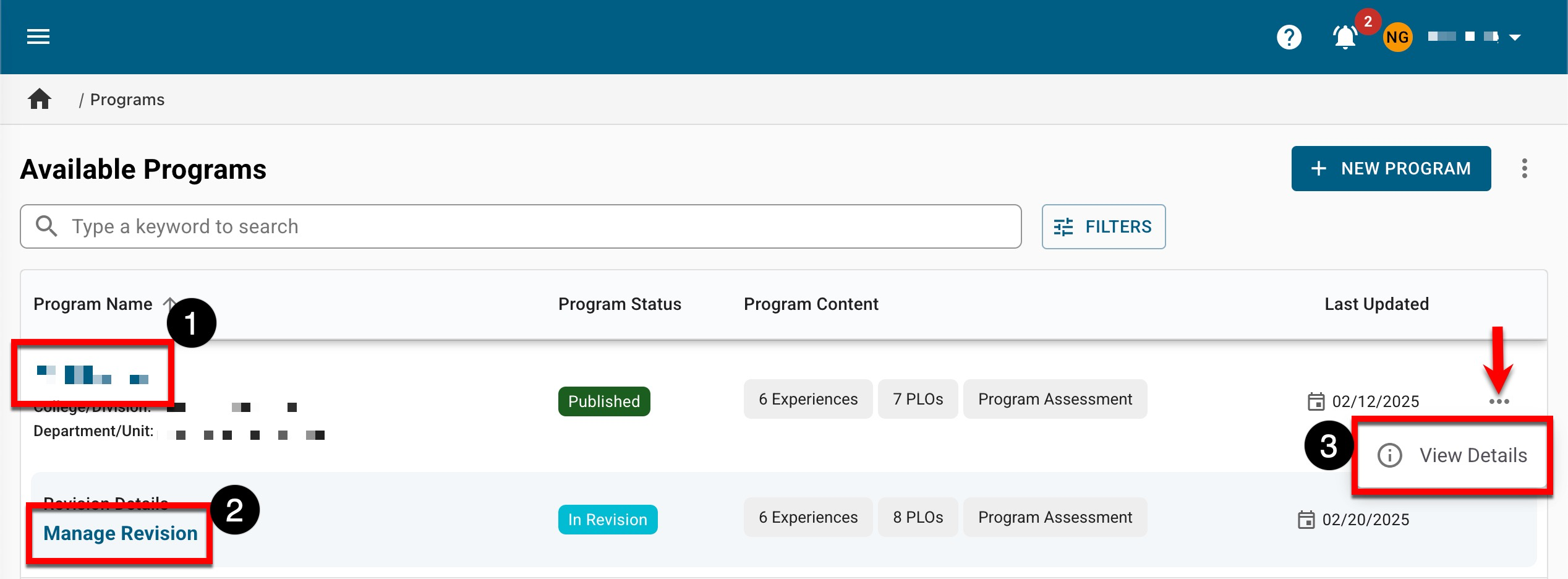1568x579 pixels.
Task: Open the notifications bell
Action: (1344, 38)
